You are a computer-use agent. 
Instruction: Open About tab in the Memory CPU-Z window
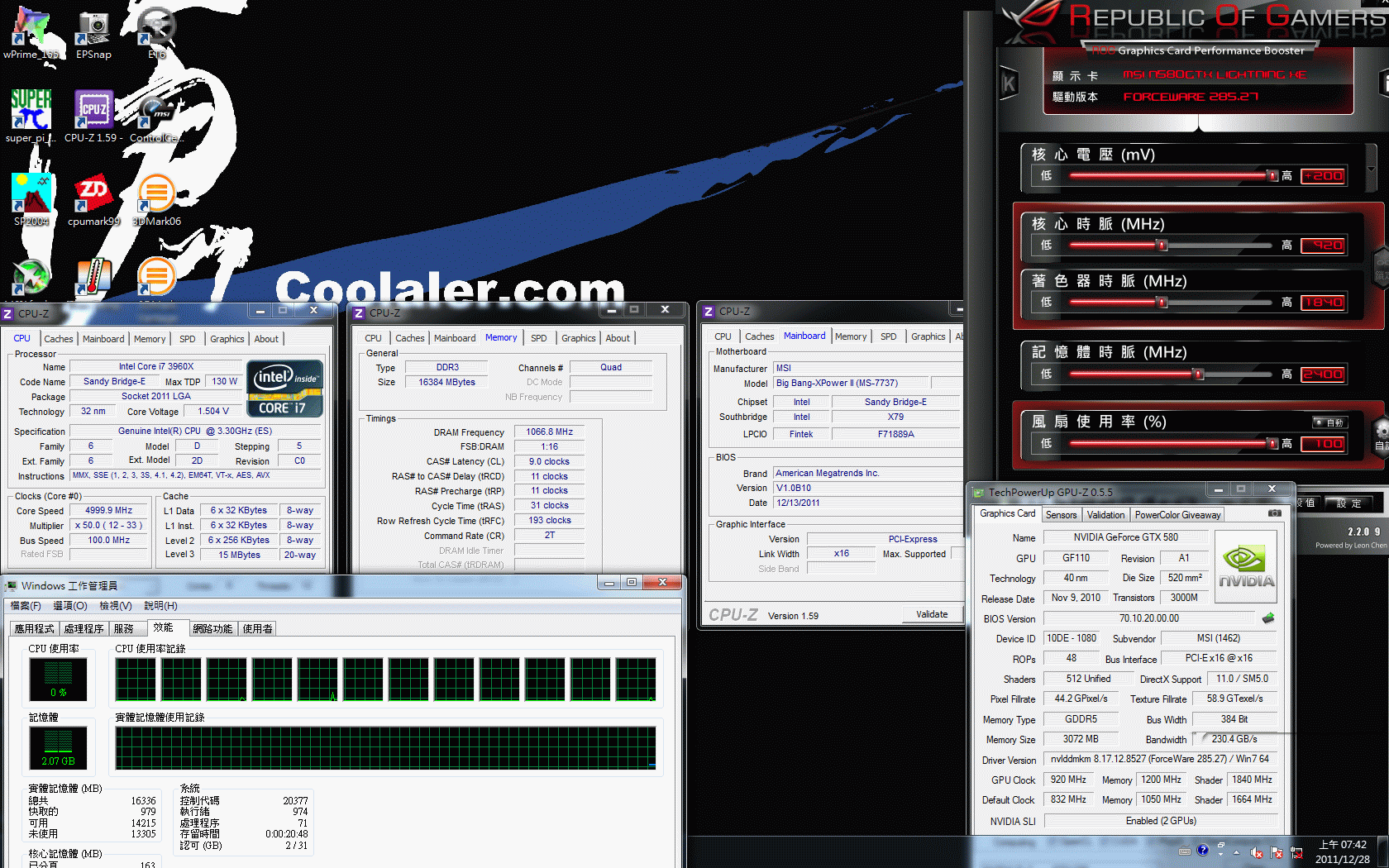[618, 338]
